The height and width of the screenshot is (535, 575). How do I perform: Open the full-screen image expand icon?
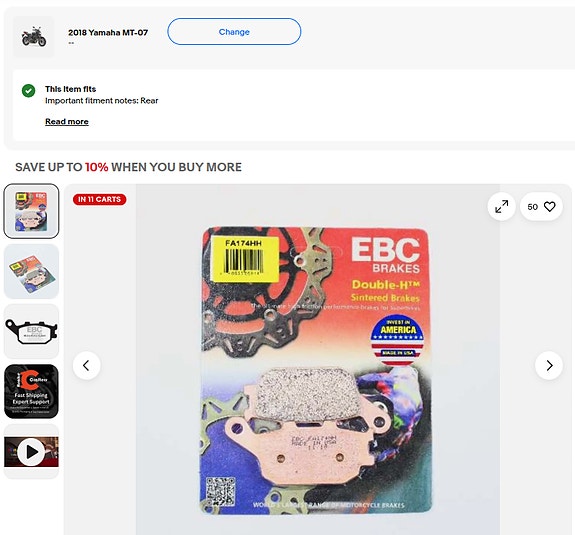coord(501,206)
